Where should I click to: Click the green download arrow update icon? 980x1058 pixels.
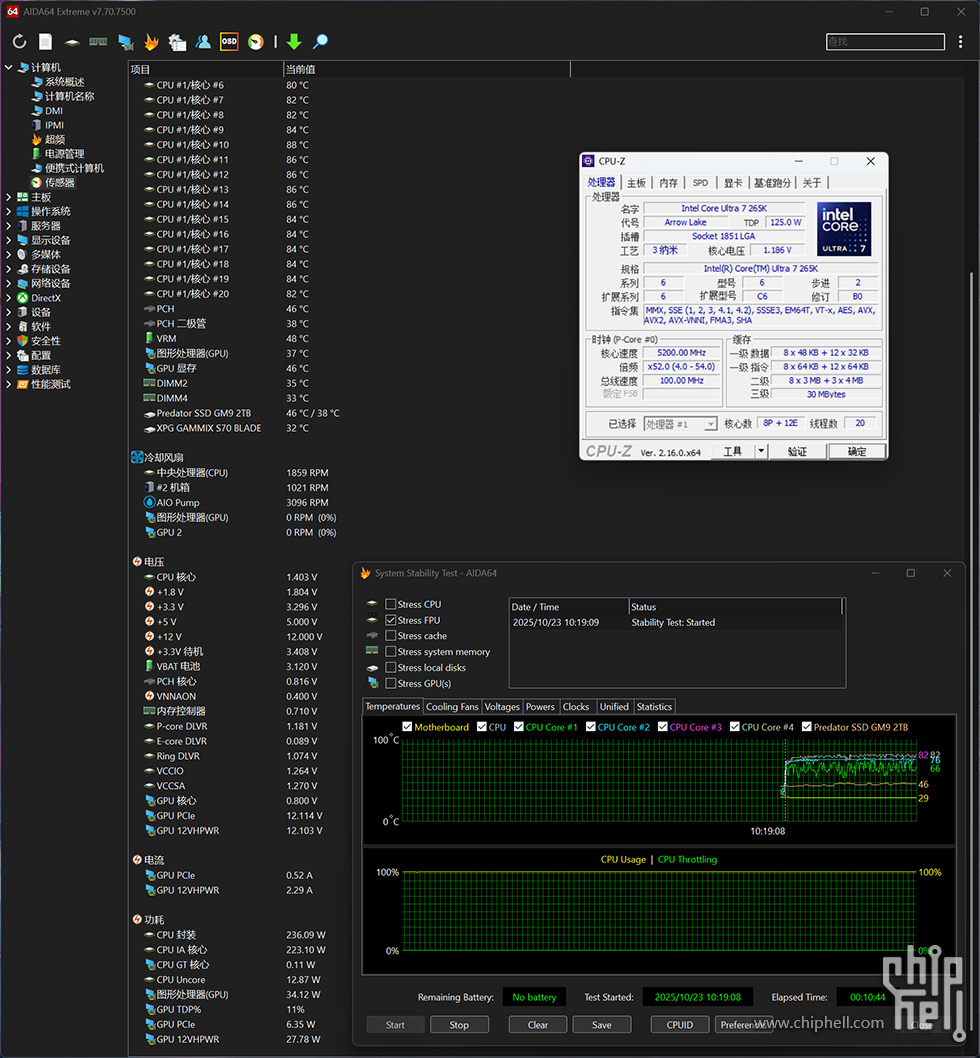(x=294, y=42)
